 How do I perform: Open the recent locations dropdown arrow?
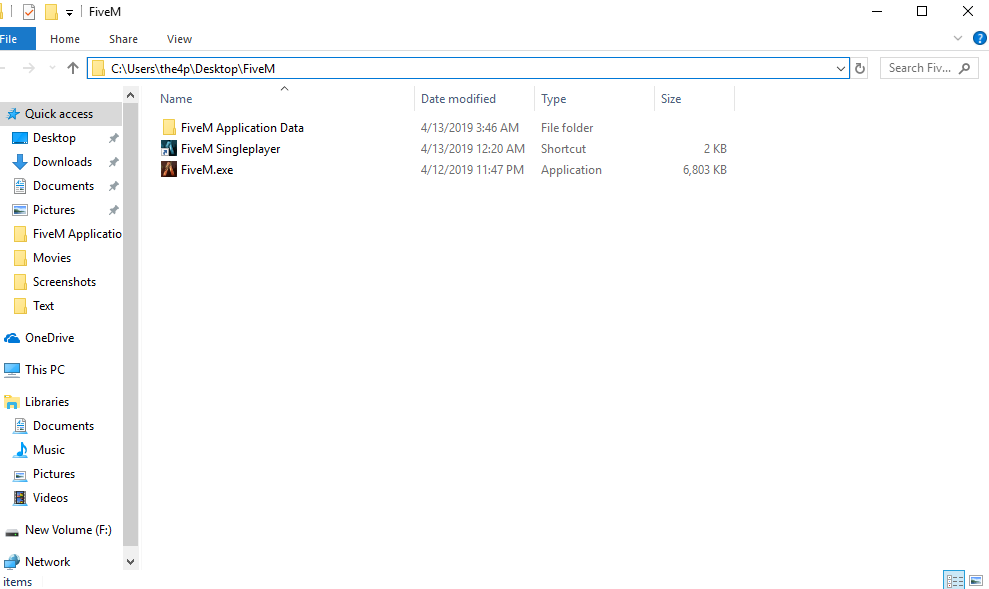click(x=52, y=68)
